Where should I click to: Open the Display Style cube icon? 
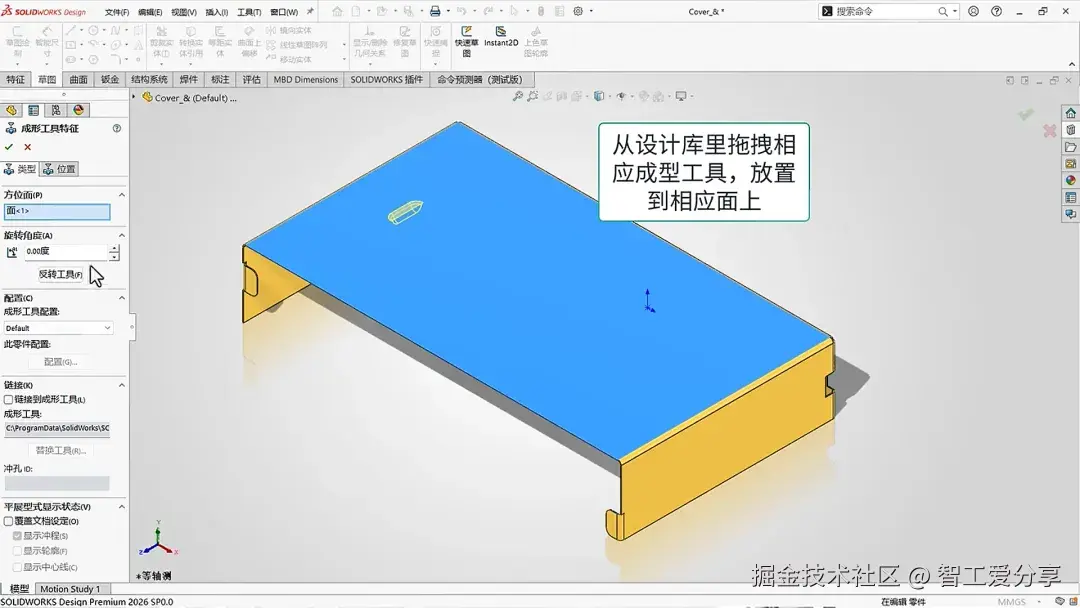599,96
